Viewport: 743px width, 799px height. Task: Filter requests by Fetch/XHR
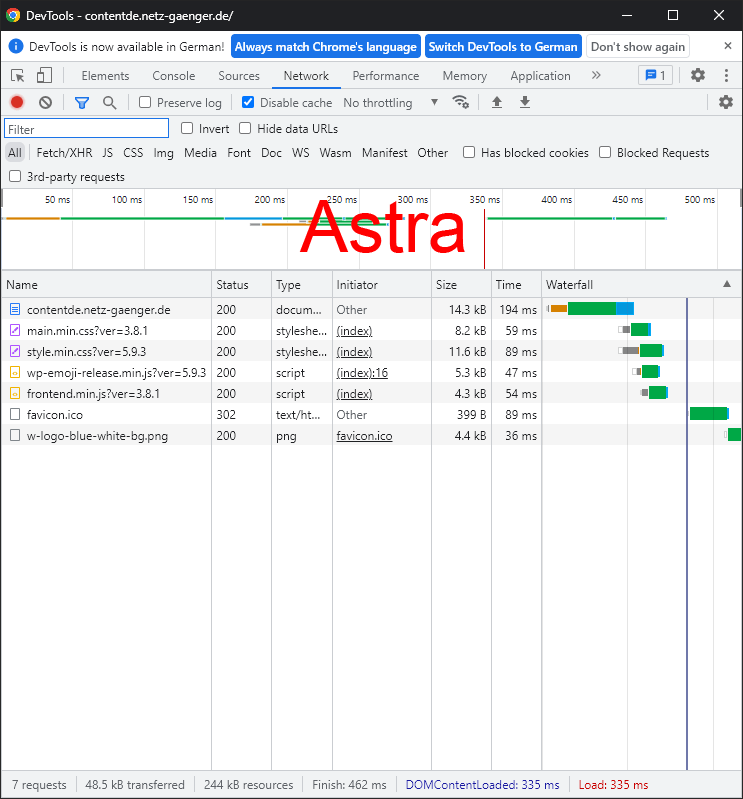coord(64,153)
